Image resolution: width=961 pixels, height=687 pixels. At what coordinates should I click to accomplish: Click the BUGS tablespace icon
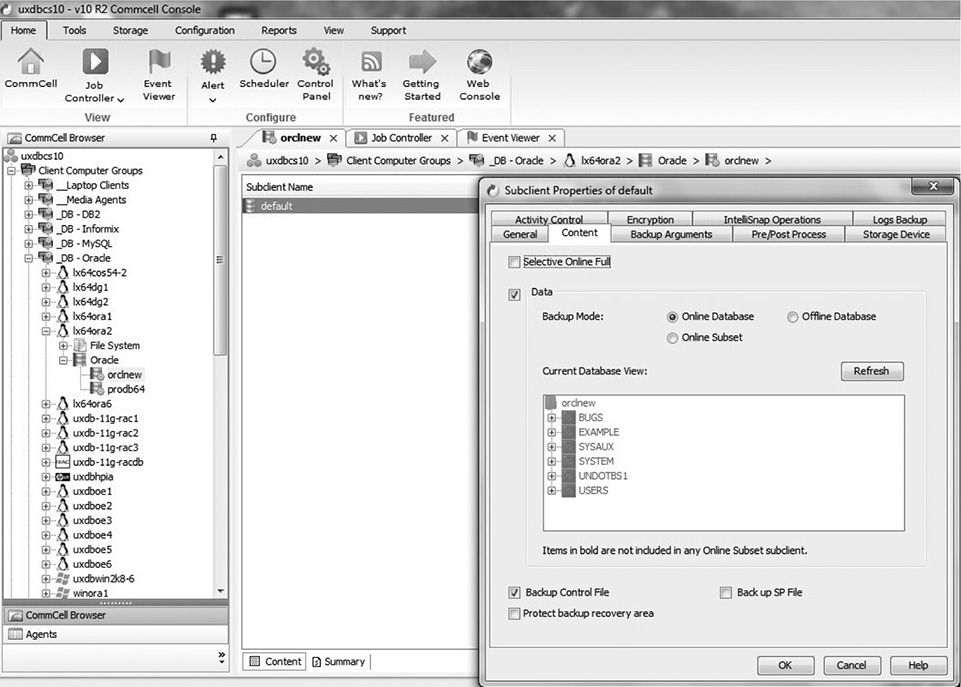click(569, 417)
